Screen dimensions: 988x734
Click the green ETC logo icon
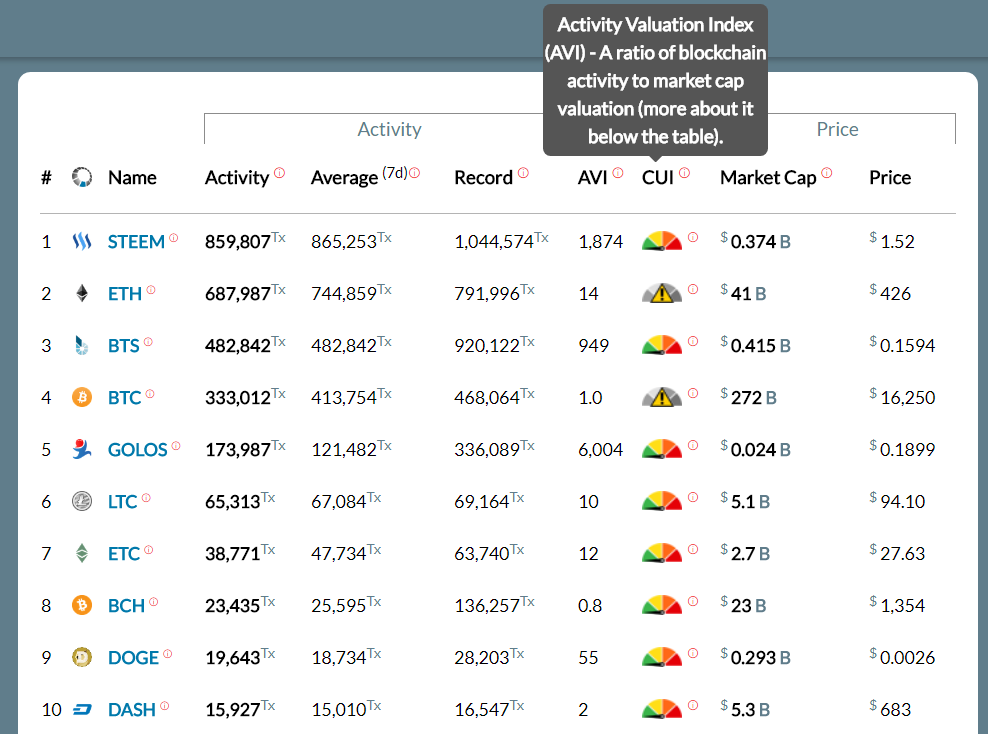82,553
